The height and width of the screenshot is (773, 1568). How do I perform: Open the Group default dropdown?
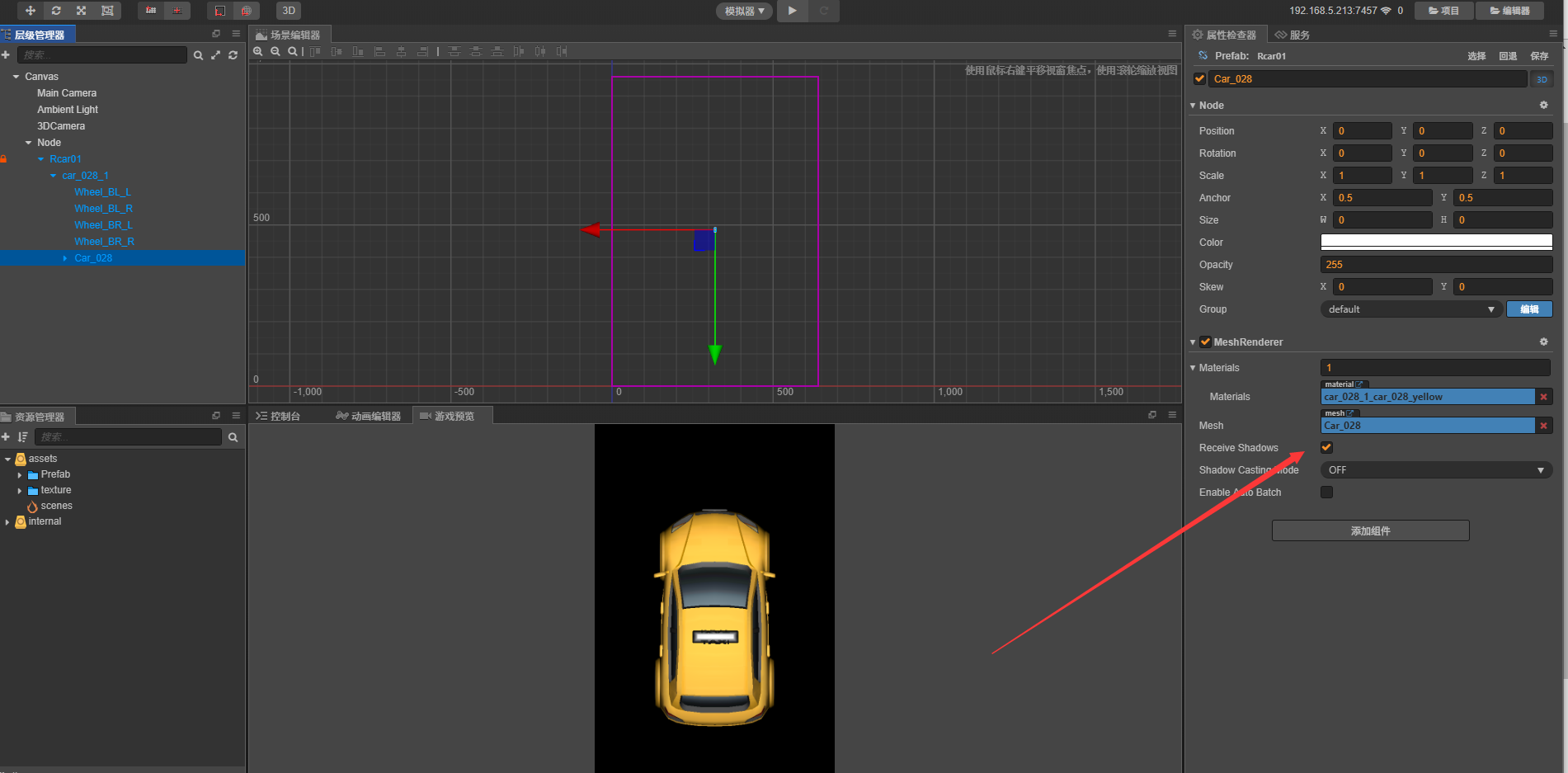pyautogui.click(x=1411, y=309)
